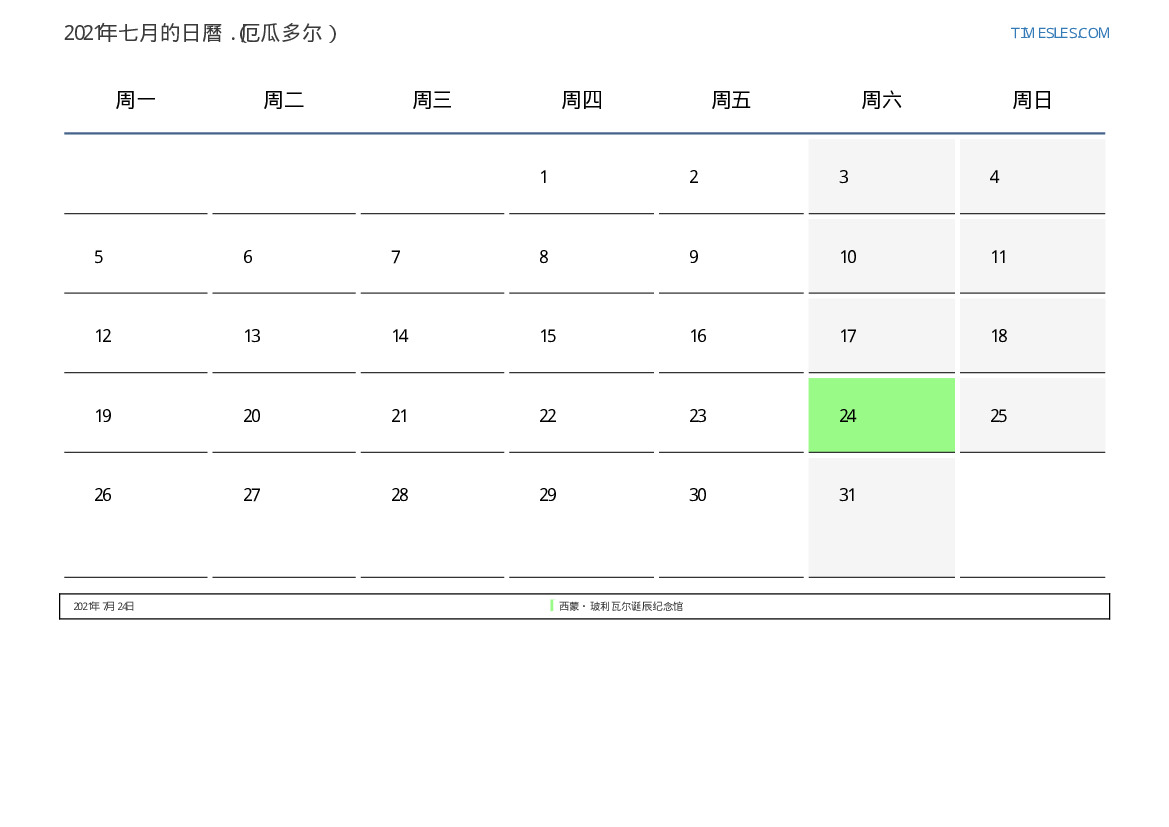Screen dimensions: 1169x827
Task: Open the TIMESLES.COM link
Action: tap(1059, 33)
